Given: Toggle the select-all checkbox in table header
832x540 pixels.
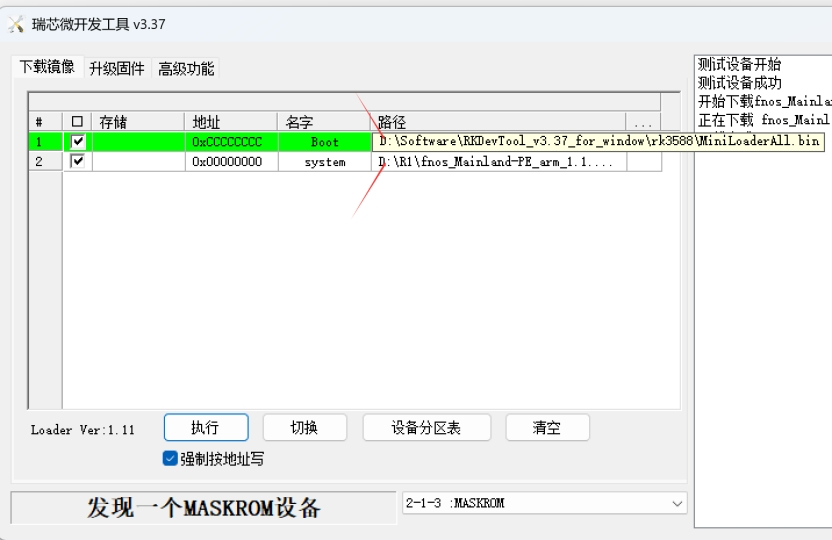Looking at the screenshot, I should click(x=77, y=123).
